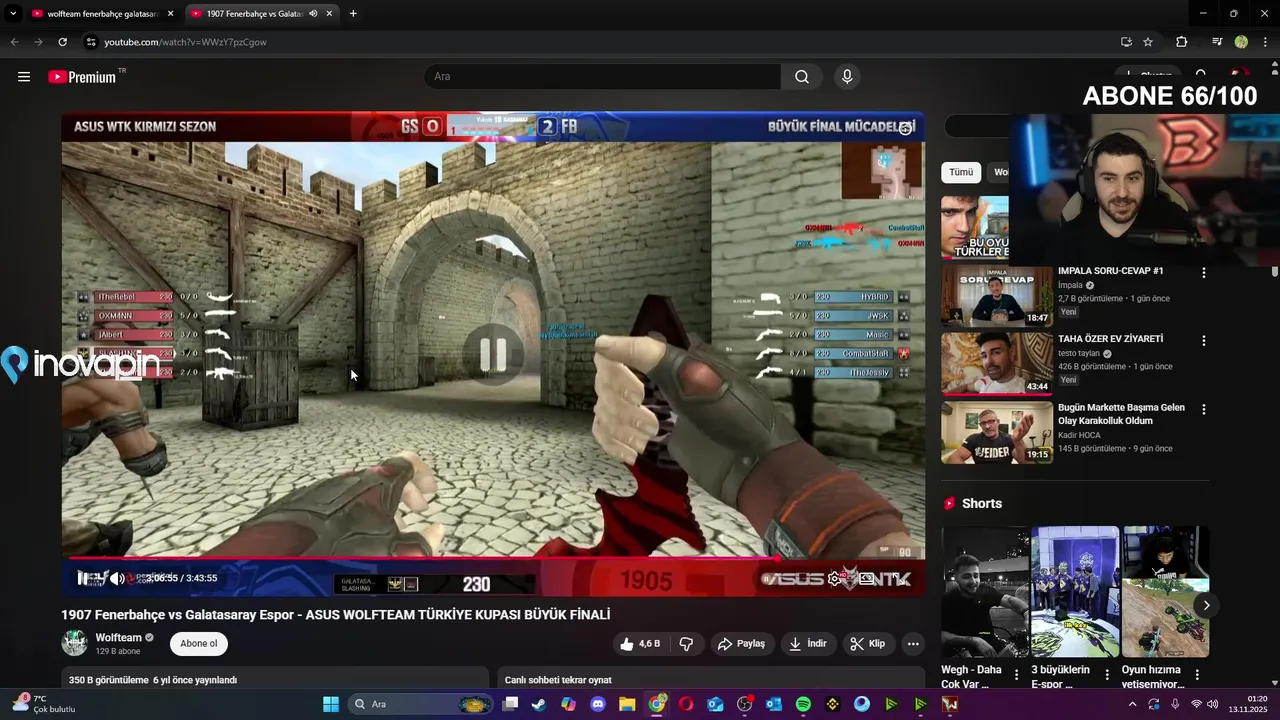Viewport: 1280px width, 720px height.
Task: Click the Windows taskbar search box
Action: [x=421, y=704]
